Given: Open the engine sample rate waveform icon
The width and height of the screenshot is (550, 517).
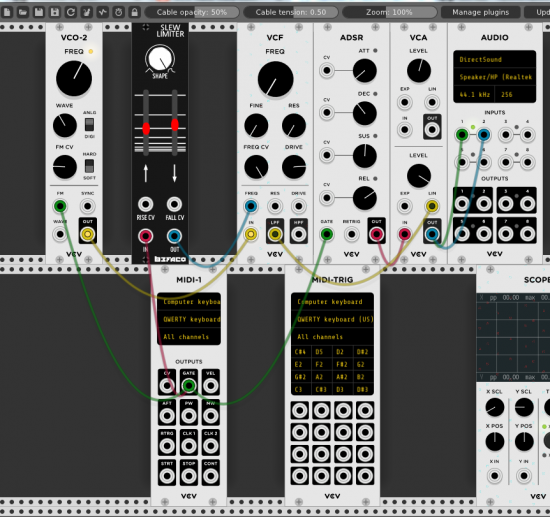Looking at the screenshot, I should click(102, 12).
